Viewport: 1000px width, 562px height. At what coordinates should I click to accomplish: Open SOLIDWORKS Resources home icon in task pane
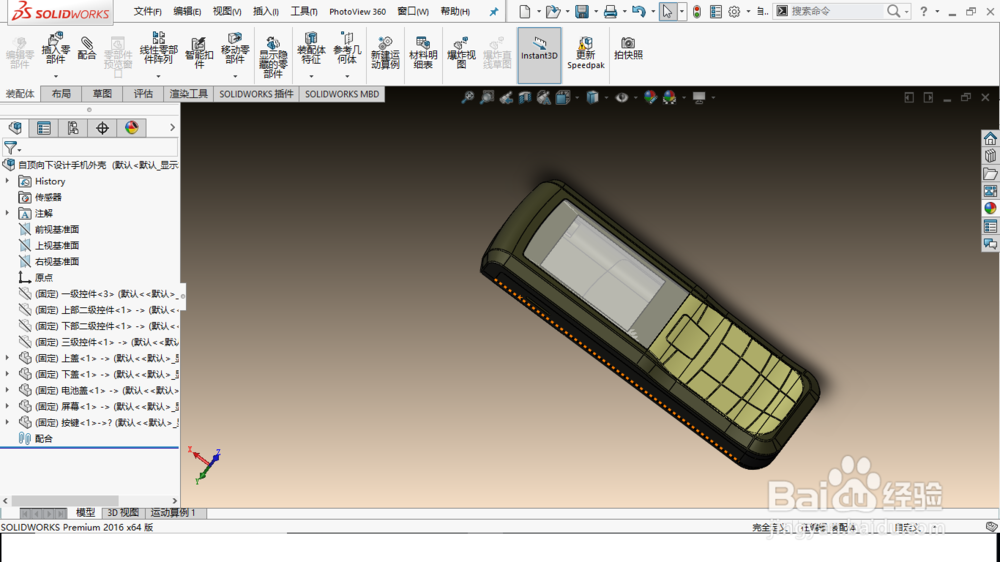[x=990, y=138]
